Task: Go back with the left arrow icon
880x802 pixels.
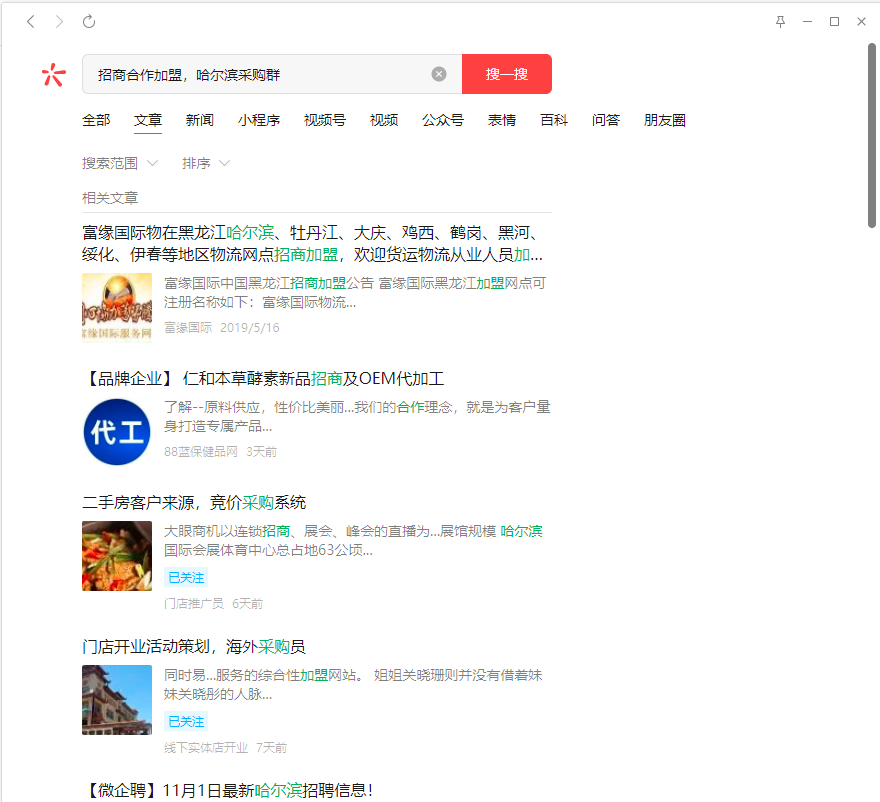Action: click(31, 21)
